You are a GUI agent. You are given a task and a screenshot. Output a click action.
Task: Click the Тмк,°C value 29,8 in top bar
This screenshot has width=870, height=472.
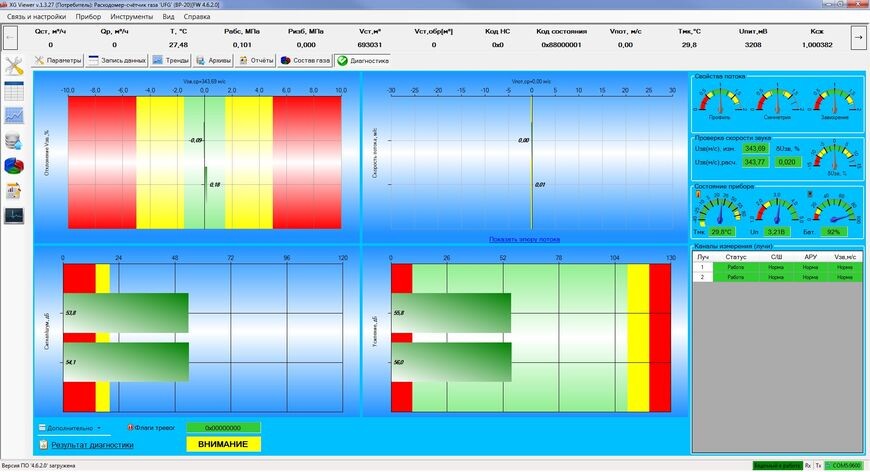click(x=689, y=45)
